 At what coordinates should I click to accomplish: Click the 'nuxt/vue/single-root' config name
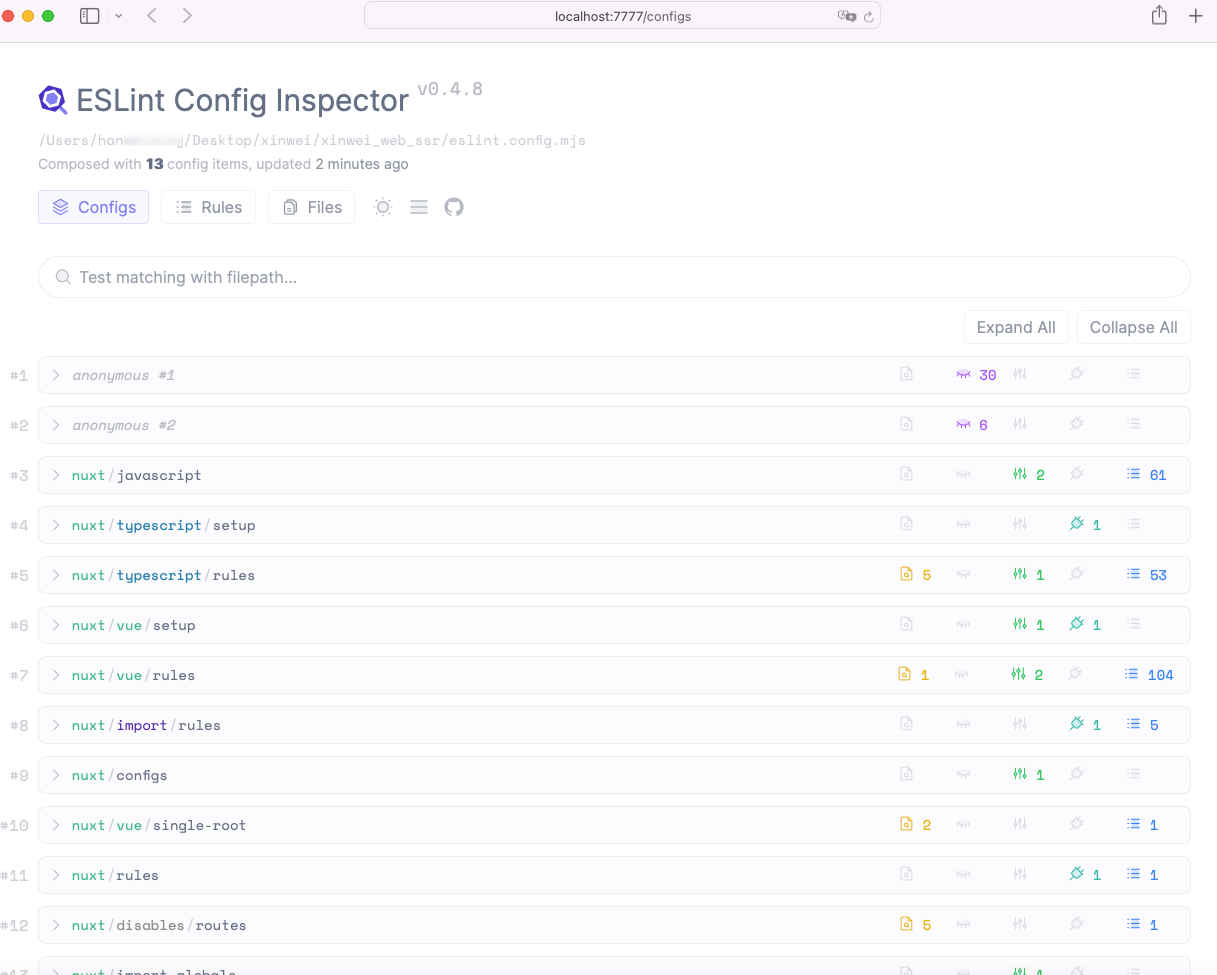(x=159, y=825)
